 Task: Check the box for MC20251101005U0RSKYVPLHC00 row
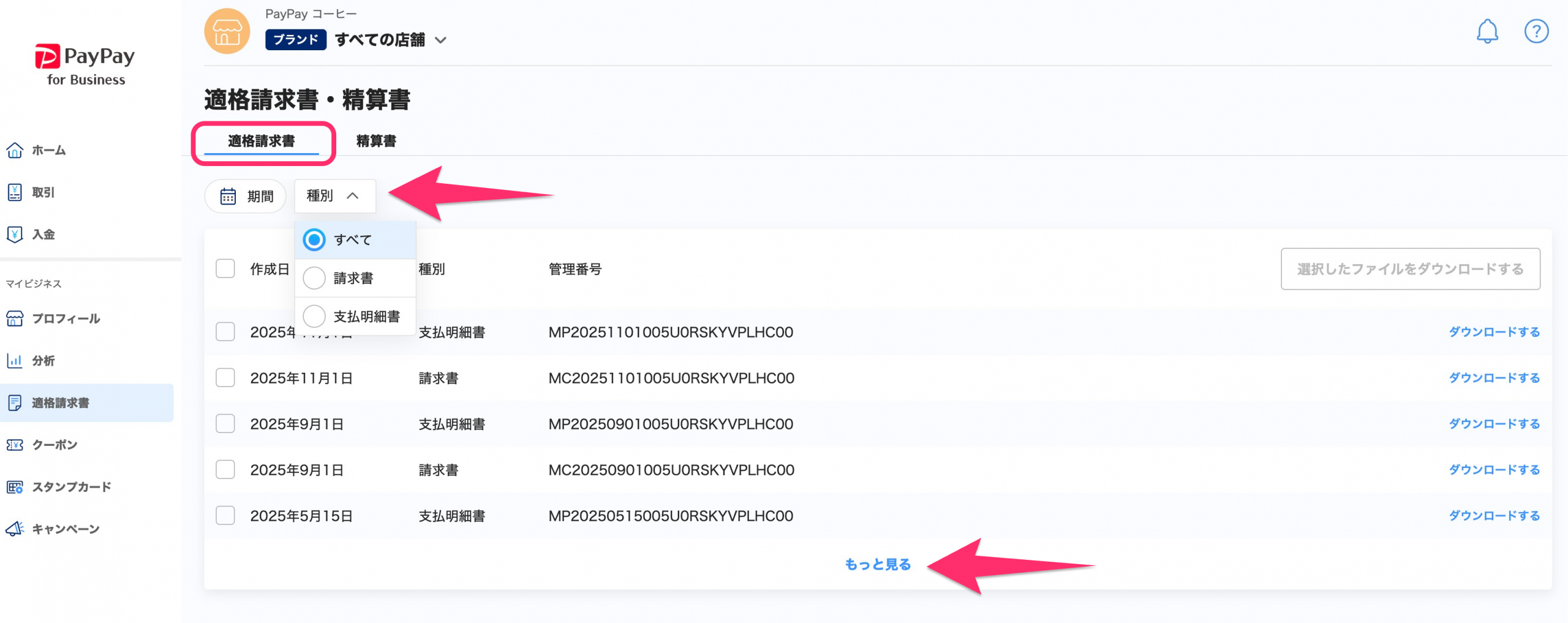tap(225, 378)
